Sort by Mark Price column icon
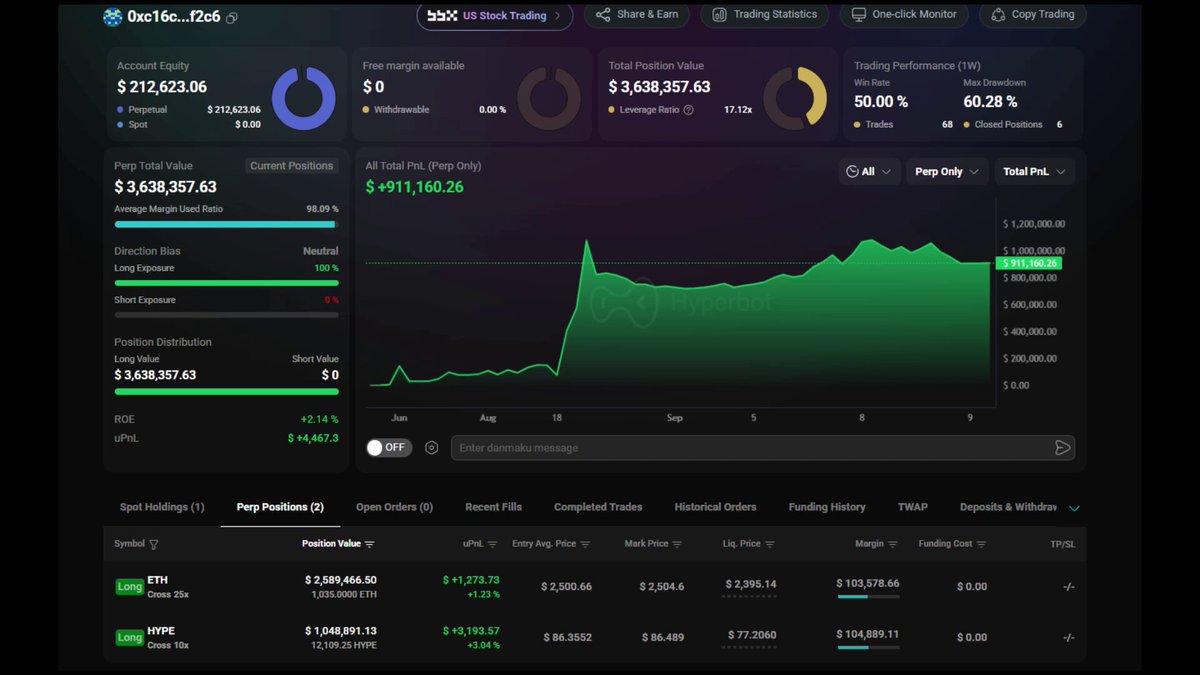 click(x=677, y=544)
